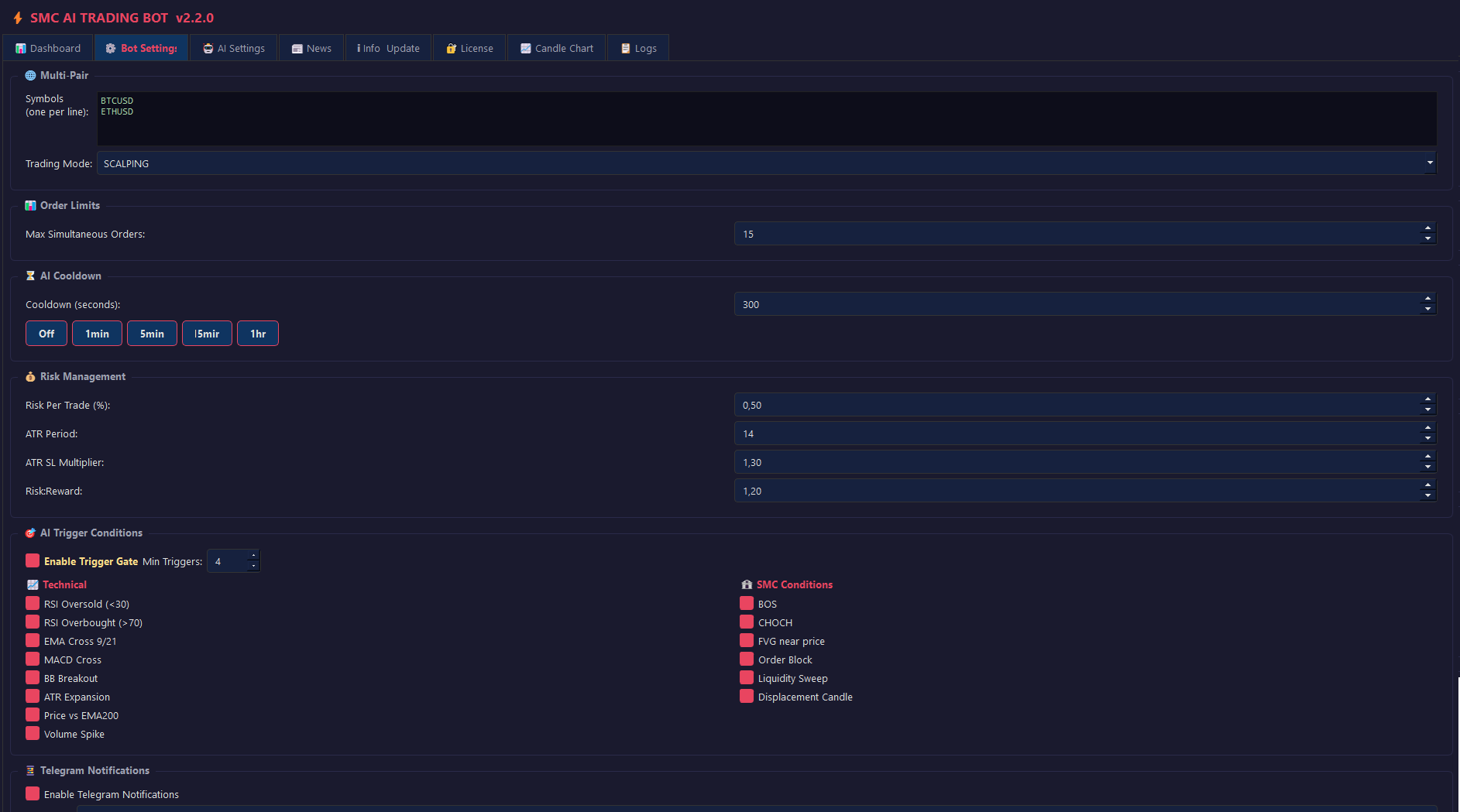1460x812 pixels.
Task: Click the chart icon beside Order Limits
Action: [x=30, y=205]
